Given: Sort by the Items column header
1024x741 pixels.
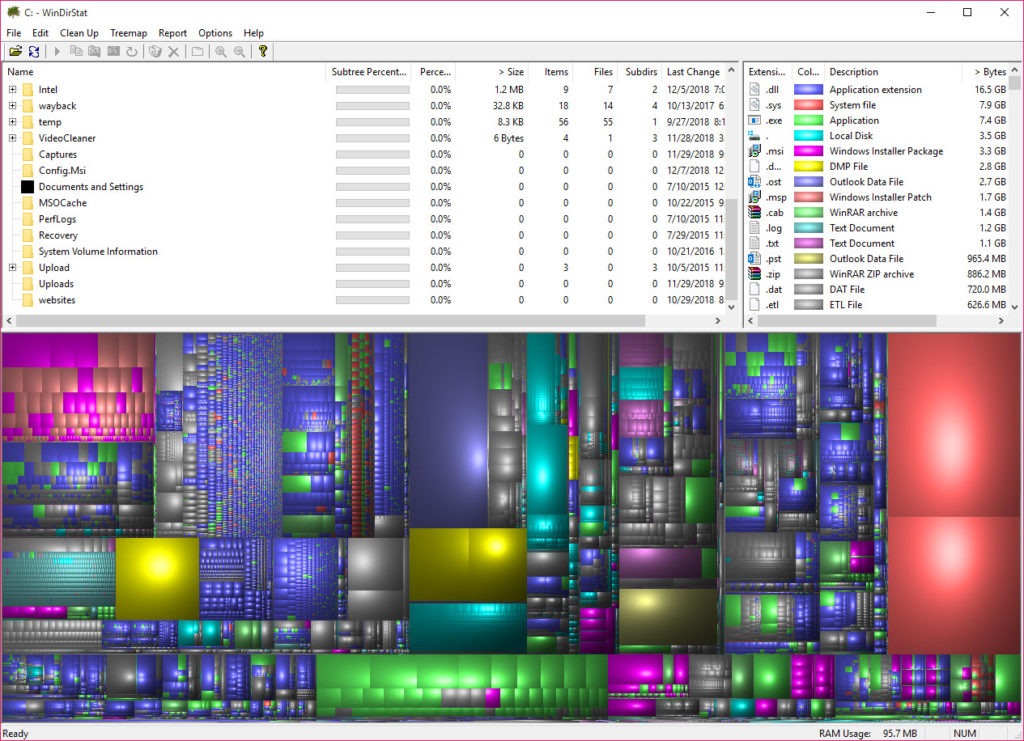Looking at the screenshot, I should 550,72.
